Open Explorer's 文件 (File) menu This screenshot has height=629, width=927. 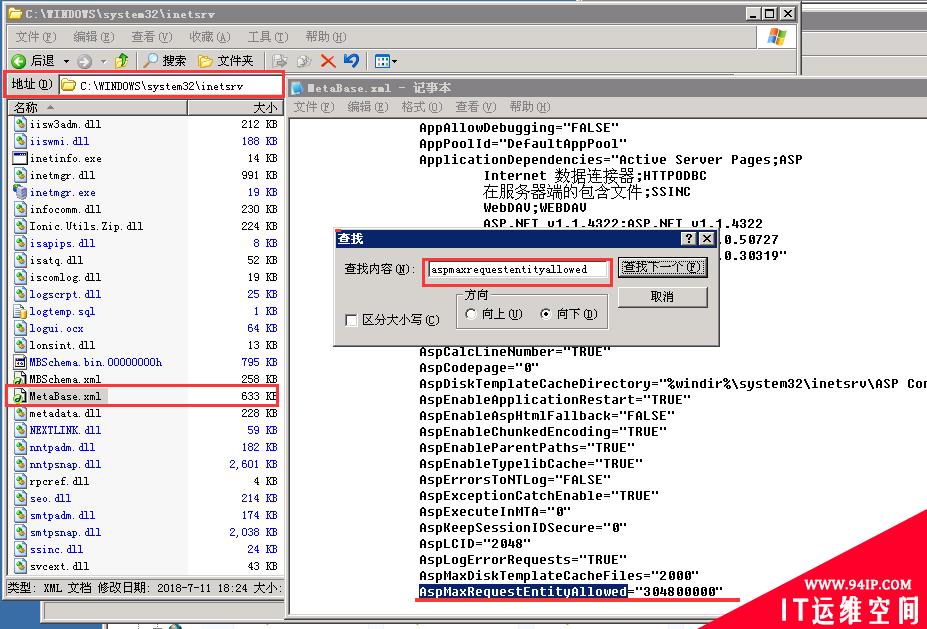35,37
